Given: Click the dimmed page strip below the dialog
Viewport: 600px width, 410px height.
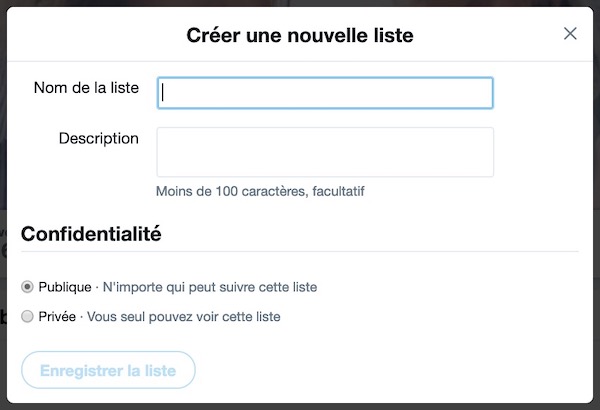Looking at the screenshot, I should 300,406.
